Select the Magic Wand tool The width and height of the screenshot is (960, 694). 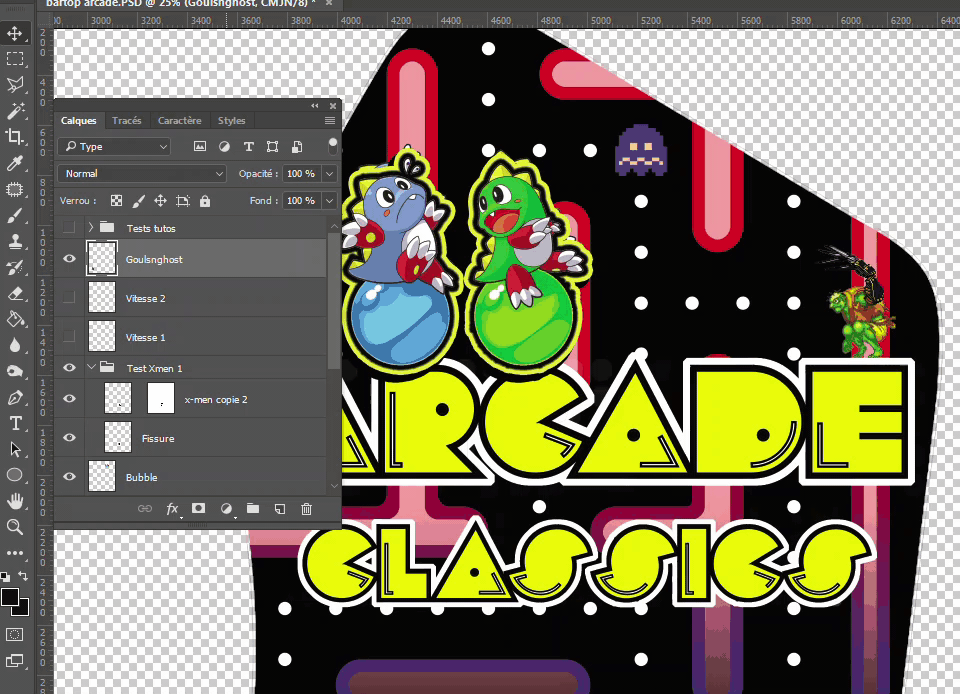[x=15, y=111]
